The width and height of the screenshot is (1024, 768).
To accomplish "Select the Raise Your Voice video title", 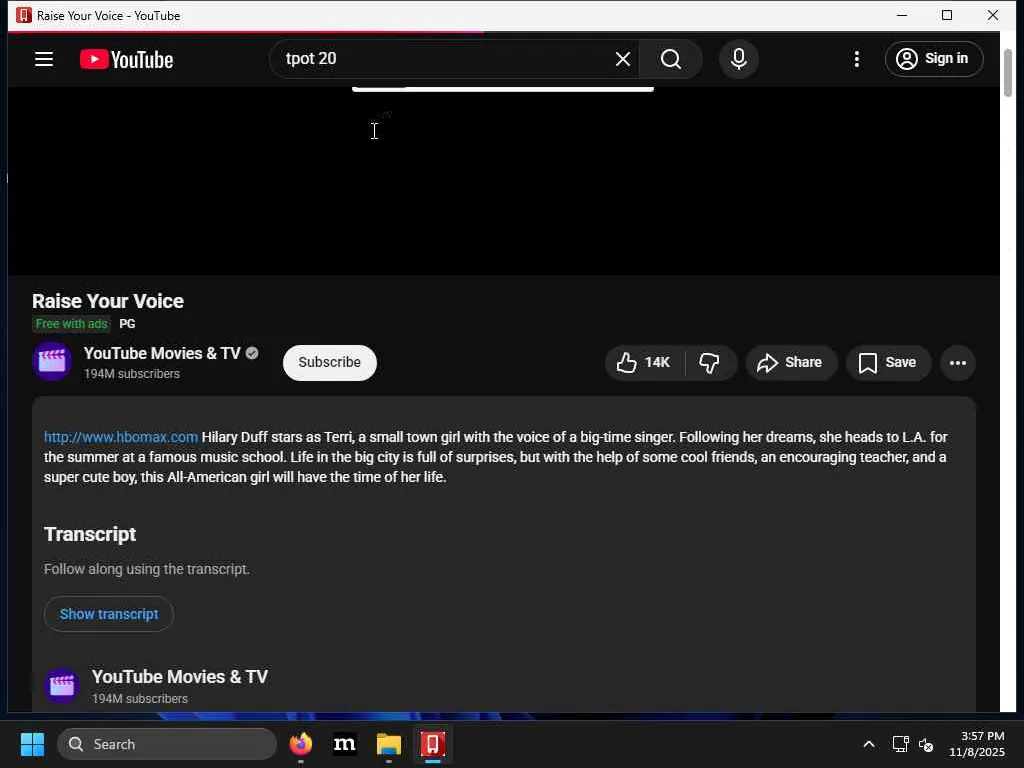I will tap(108, 301).
